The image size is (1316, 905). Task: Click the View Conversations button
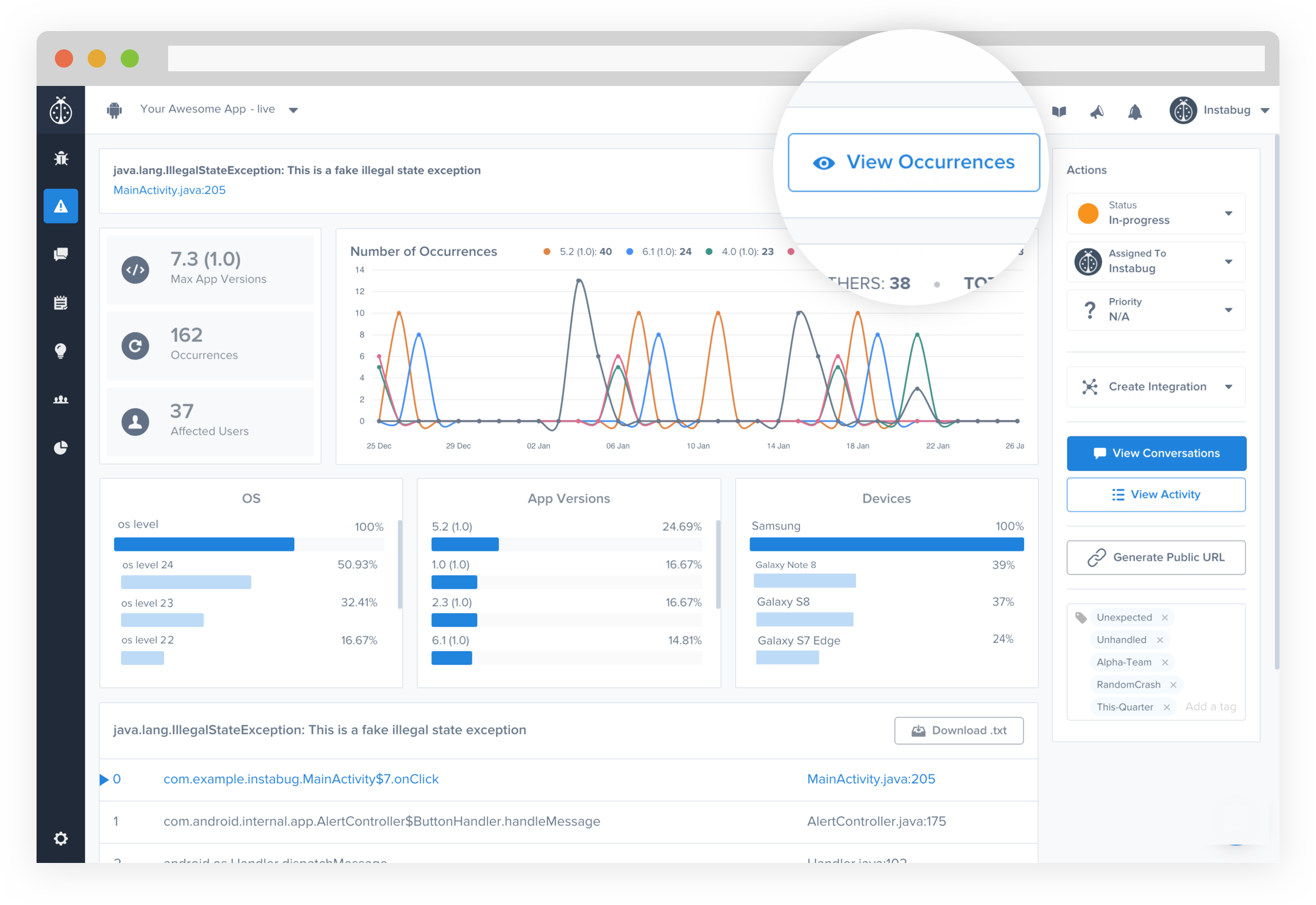click(x=1156, y=453)
